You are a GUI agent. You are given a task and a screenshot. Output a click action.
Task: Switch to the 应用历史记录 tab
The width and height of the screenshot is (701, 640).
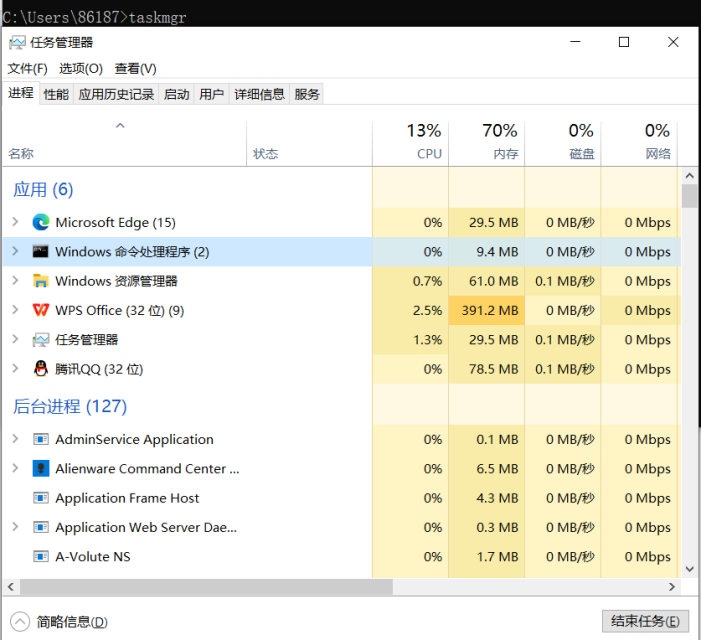click(116, 94)
